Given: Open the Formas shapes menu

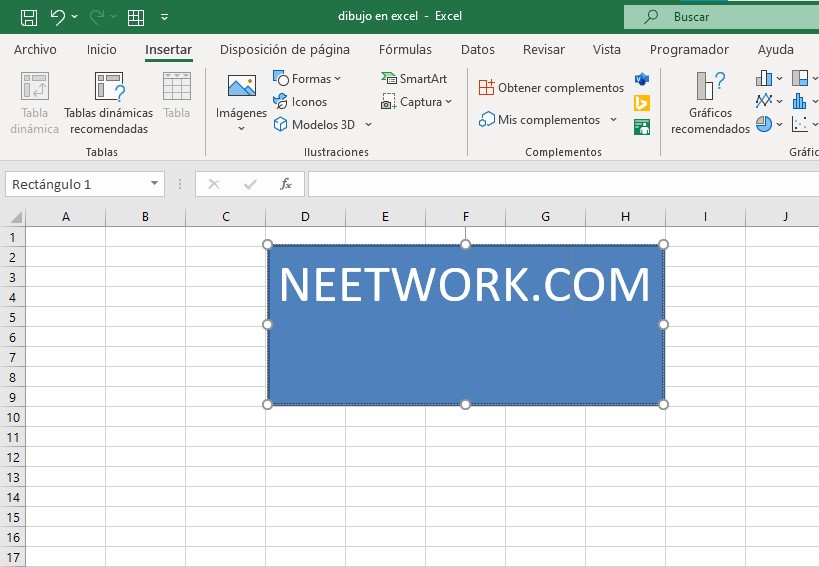Looking at the screenshot, I should [x=307, y=79].
